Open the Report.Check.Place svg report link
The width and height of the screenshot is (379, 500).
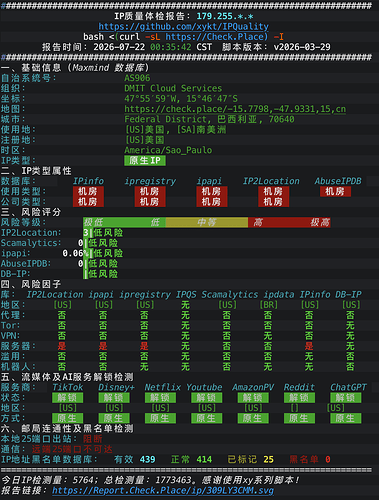(163, 490)
